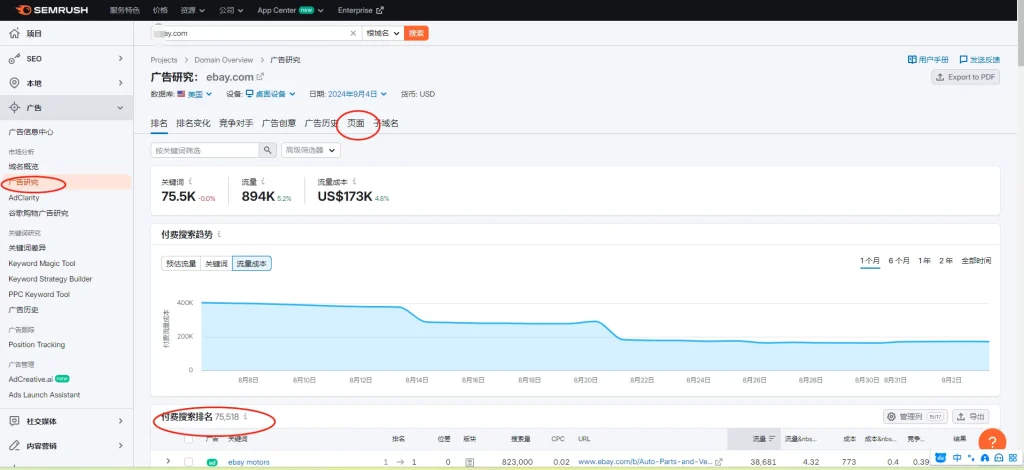Switch to the 广告创意 tab
Image resolution: width=1024 pixels, height=470 pixels.
(x=279, y=123)
